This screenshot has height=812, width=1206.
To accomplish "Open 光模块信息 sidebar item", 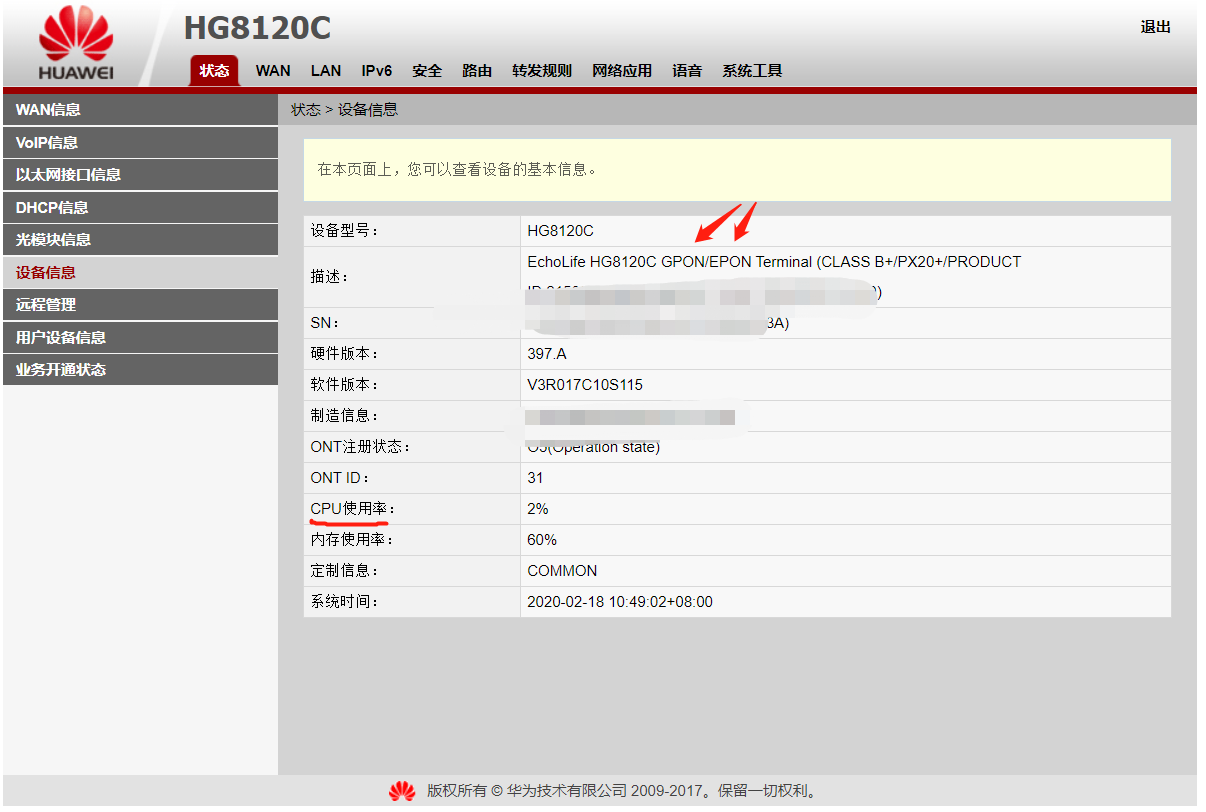I will [140, 240].
